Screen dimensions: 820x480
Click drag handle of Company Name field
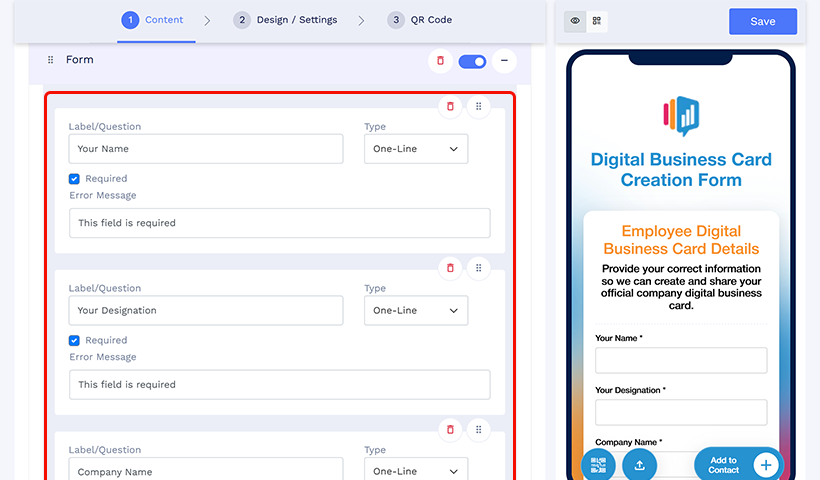[x=479, y=429]
